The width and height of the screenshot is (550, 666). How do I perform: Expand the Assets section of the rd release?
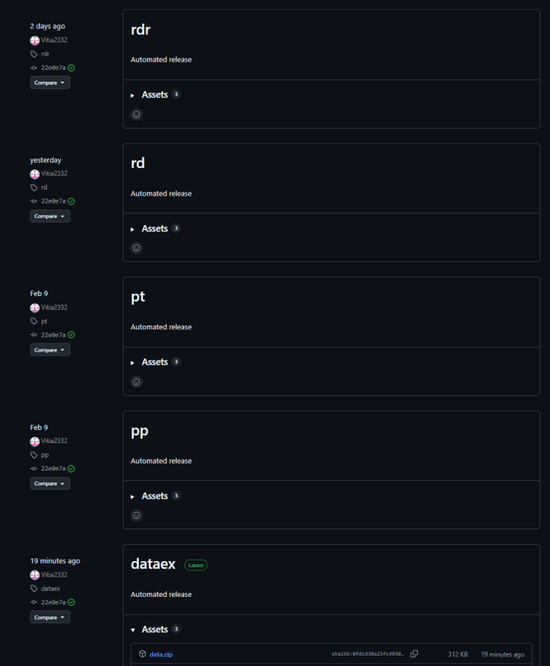(155, 229)
